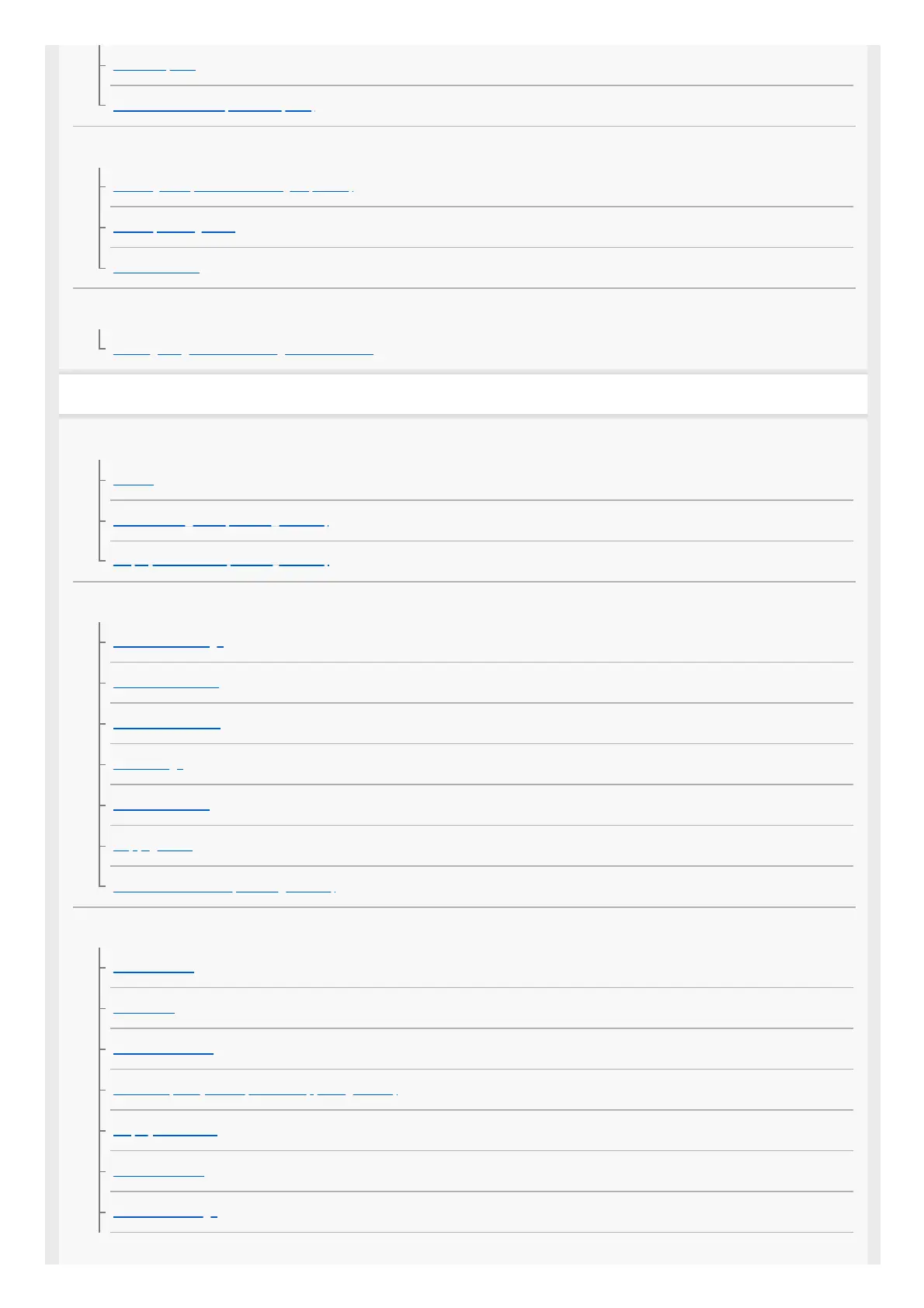This screenshot has height=1308, width=924.
Task: Open first link of the bottom group
Action: tap(153, 969)
